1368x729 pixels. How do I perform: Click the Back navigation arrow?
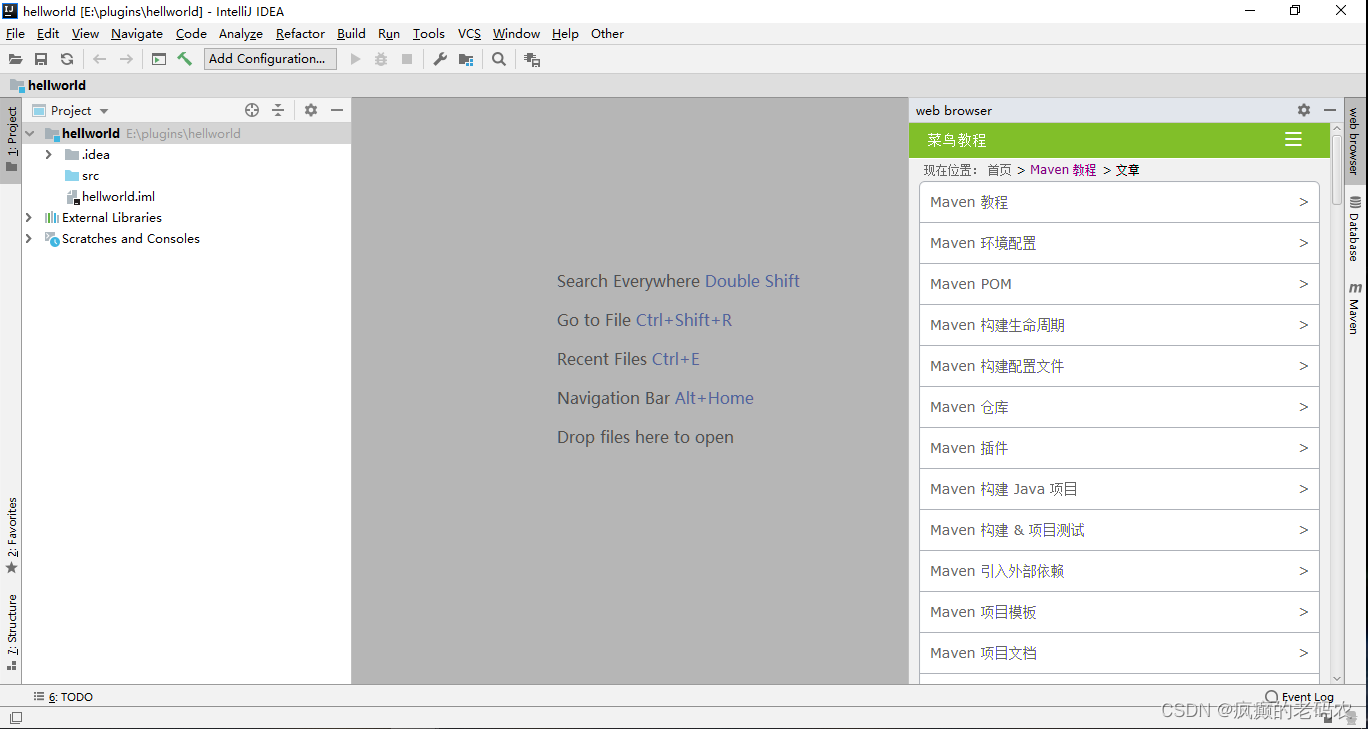tap(99, 60)
